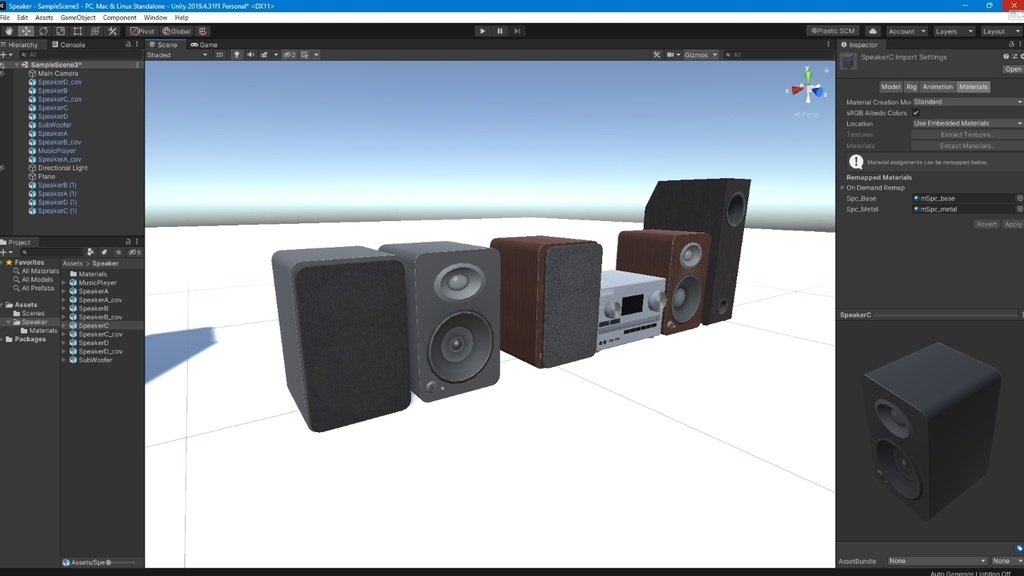Select the Rotate tool
The height and width of the screenshot is (576, 1024).
point(43,31)
